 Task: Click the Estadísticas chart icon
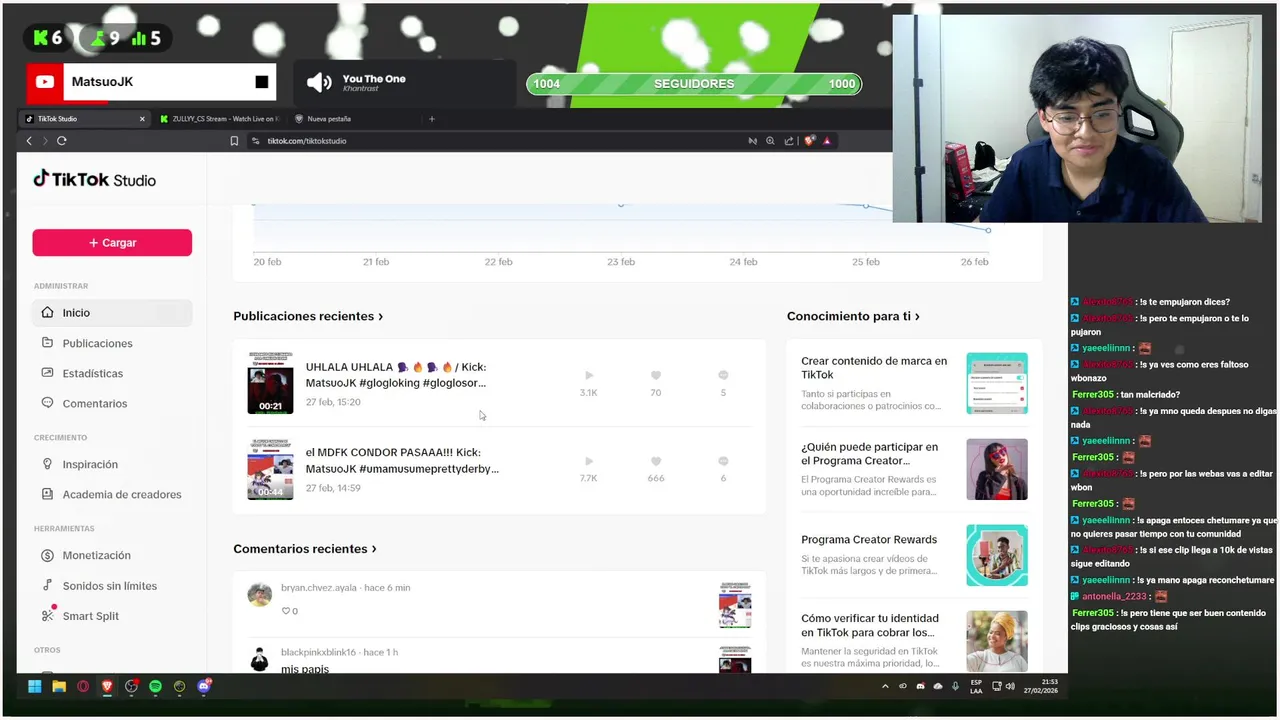pos(47,373)
